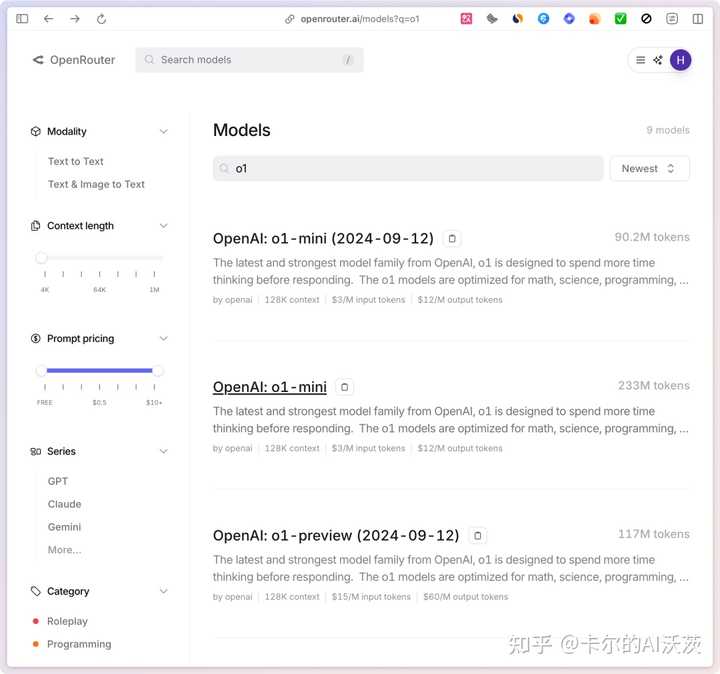Click the "117M tokens" label
This screenshot has height=674, width=720.
(x=654, y=534)
